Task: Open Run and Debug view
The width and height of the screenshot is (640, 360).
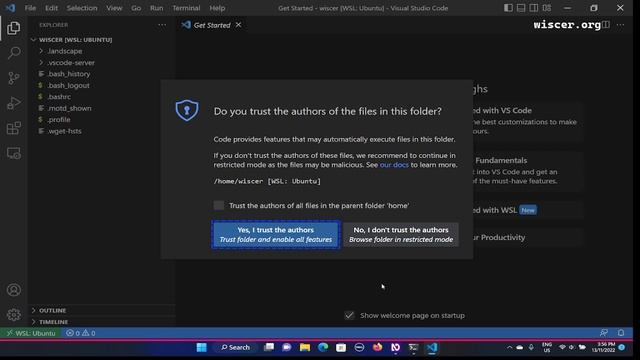Action: (13, 103)
